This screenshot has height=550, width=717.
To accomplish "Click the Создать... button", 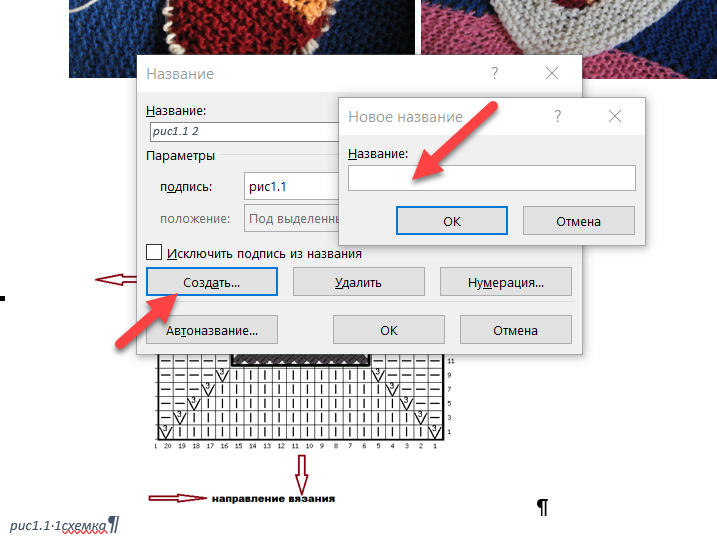I will (x=211, y=283).
